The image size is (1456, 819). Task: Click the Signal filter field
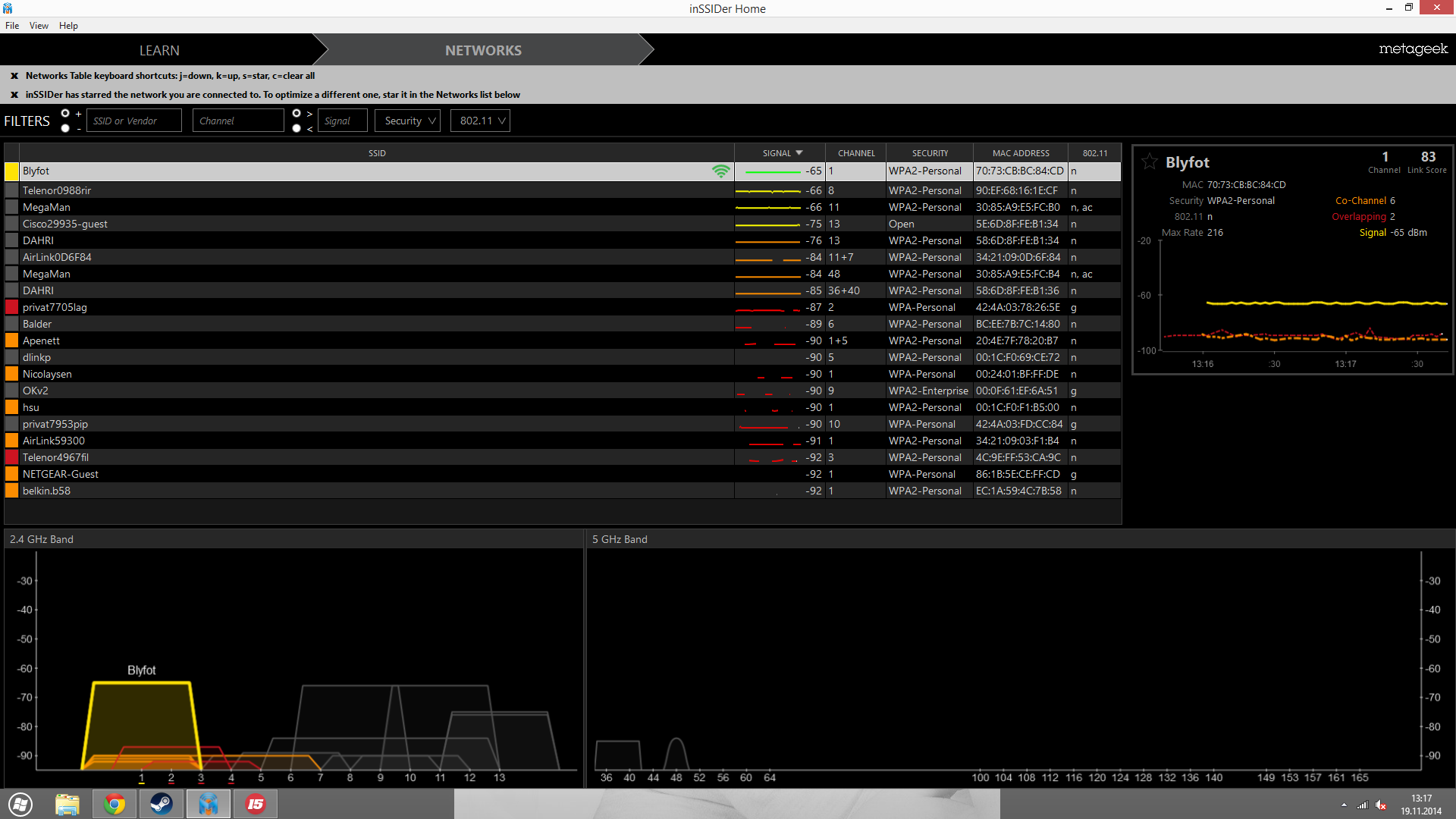point(343,121)
